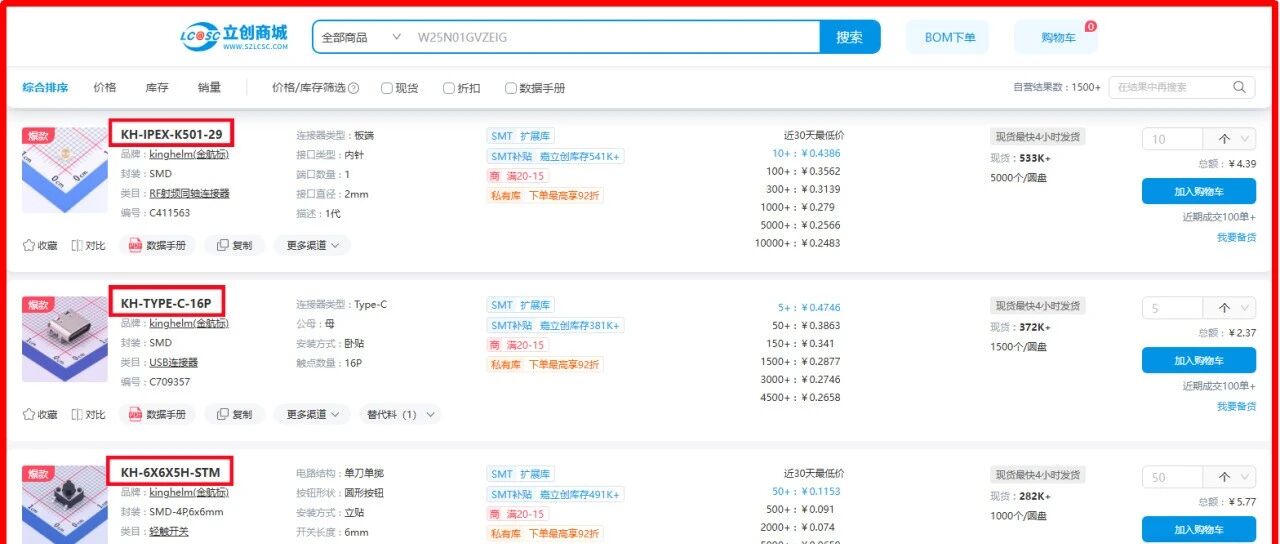Screen dimensions: 1280x544
Task: Click the 自营结果数：1500+ text
Action: (x=1057, y=88)
